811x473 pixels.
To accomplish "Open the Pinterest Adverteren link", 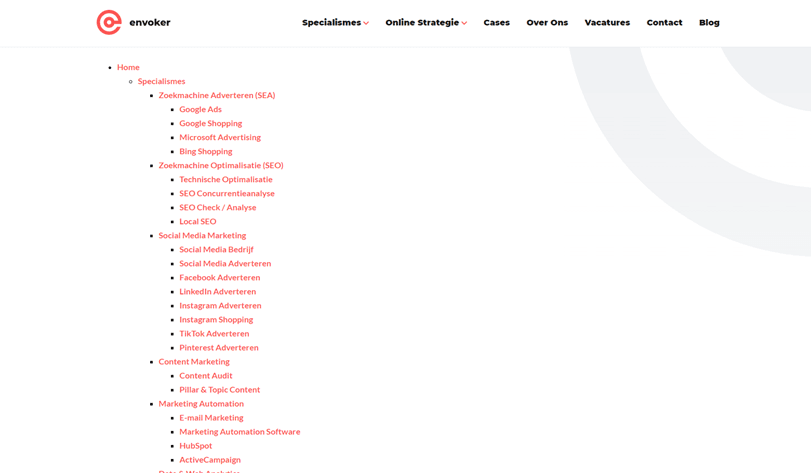I will tap(219, 347).
